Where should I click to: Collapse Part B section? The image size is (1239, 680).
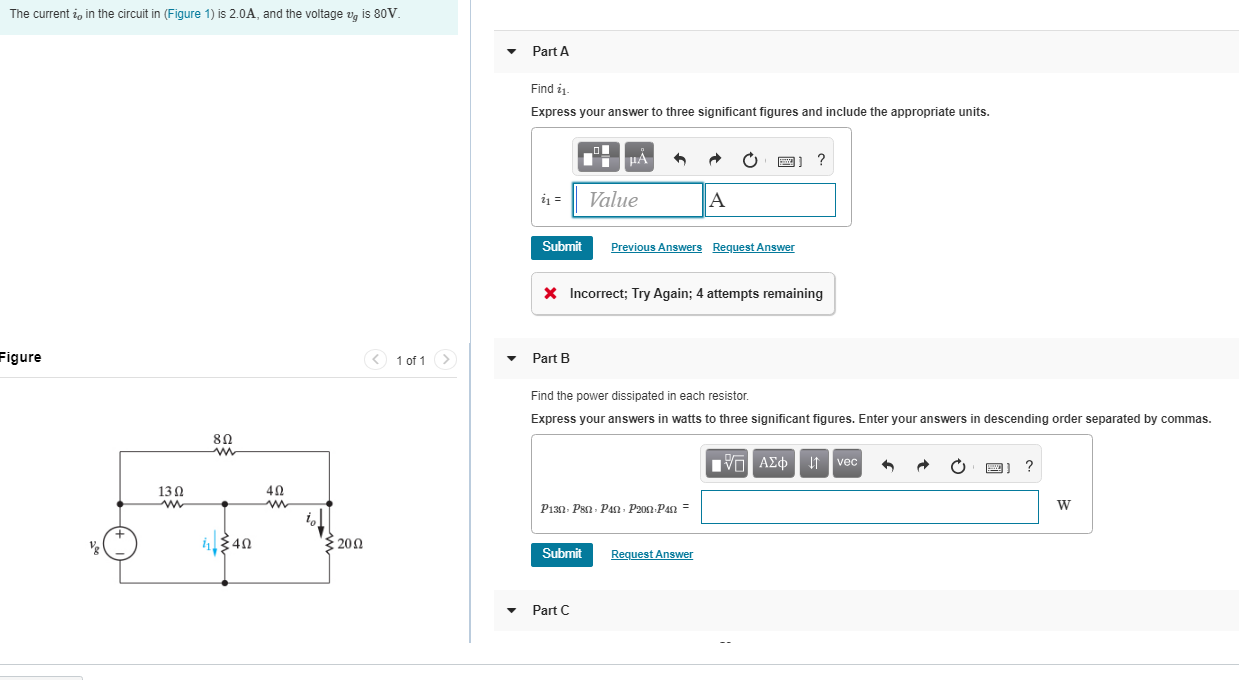[x=512, y=358]
